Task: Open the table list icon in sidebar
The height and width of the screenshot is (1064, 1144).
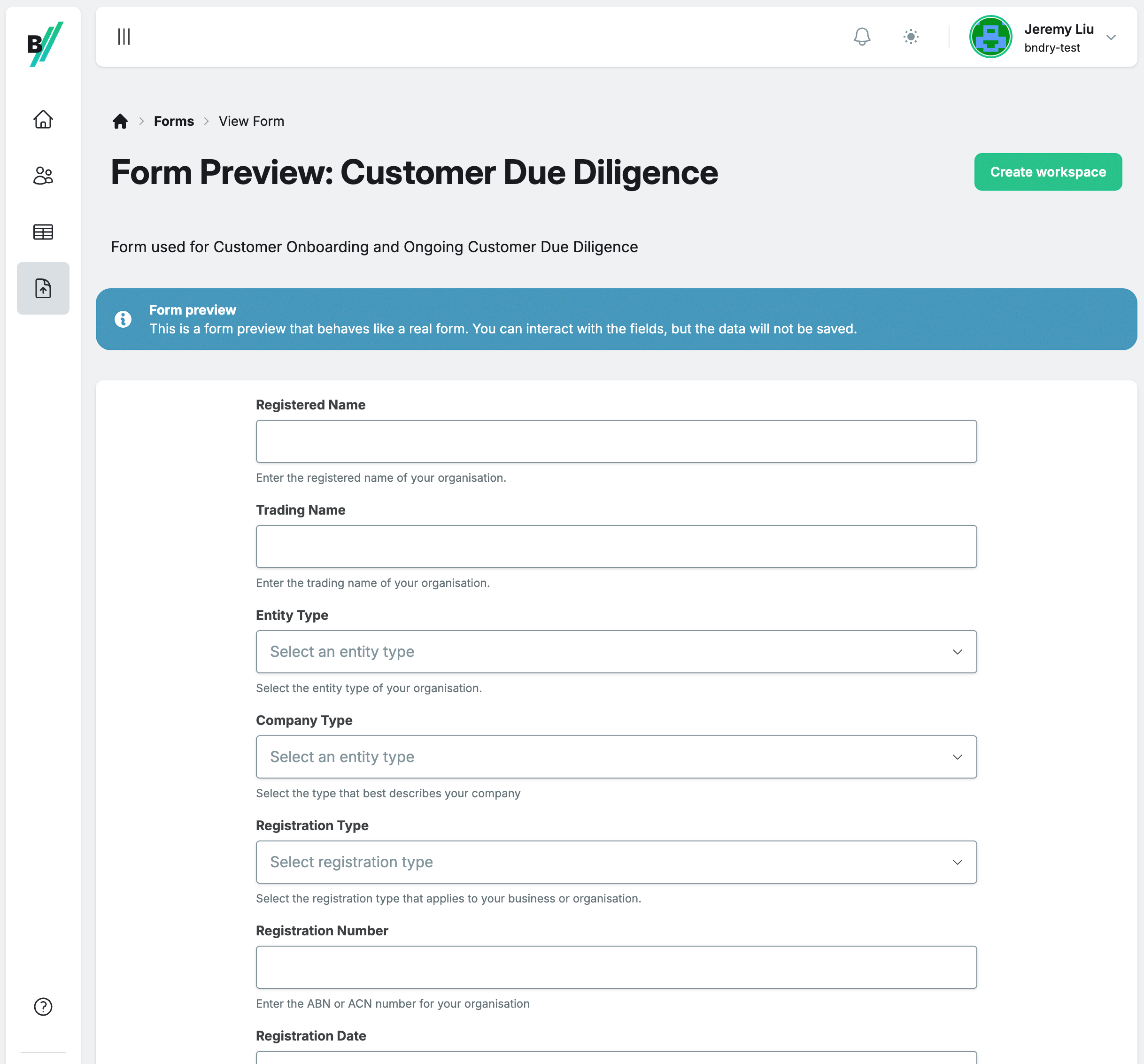Action: click(x=43, y=232)
